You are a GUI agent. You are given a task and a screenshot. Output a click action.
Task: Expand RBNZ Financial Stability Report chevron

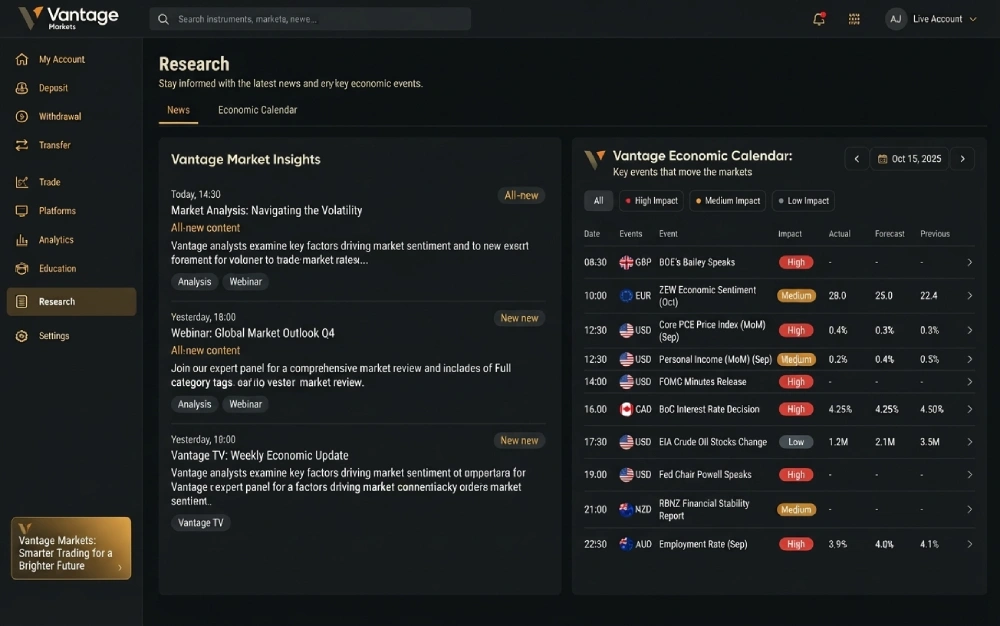point(969,509)
